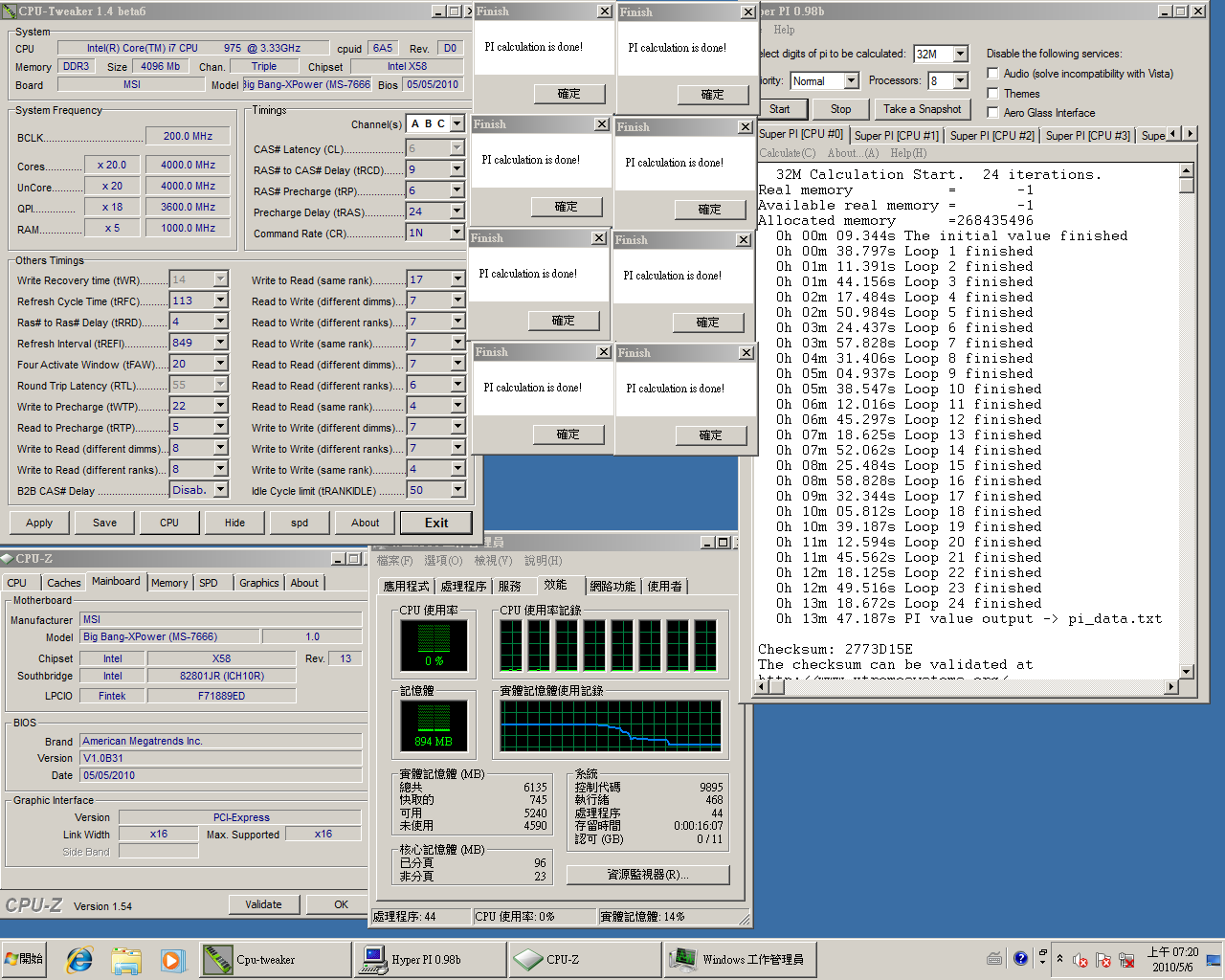Click the disconnected network tray icon
Viewport: 1225px width, 980px height.
[1126, 960]
